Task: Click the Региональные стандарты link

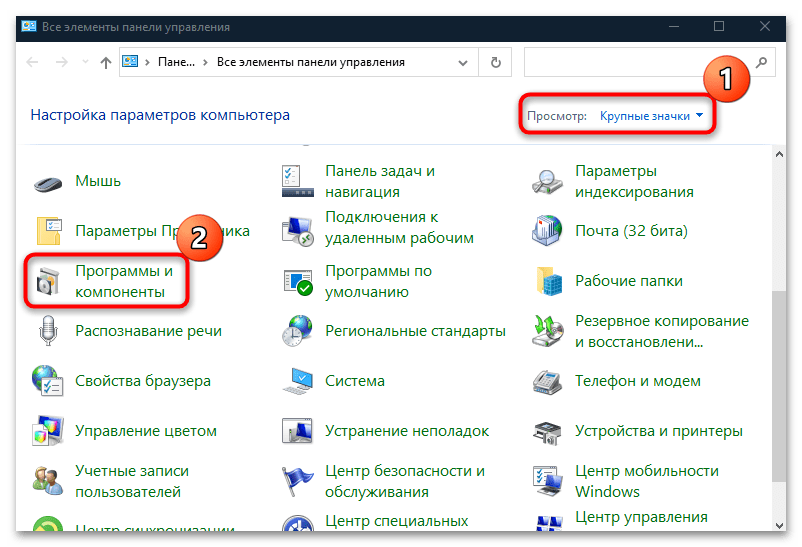Action: click(x=415, y=331)
